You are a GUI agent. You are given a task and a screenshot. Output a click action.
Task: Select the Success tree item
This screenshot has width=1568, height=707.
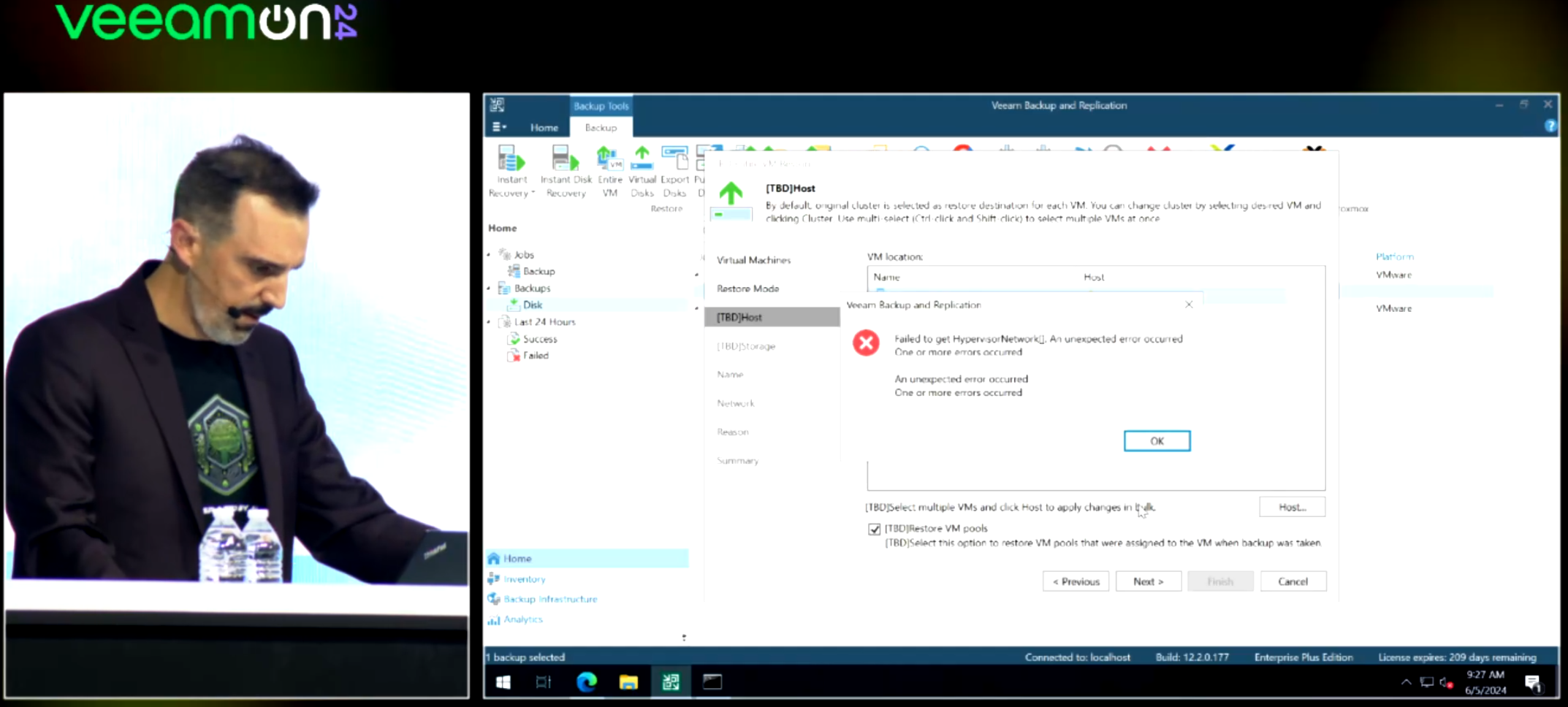[540, 339]
